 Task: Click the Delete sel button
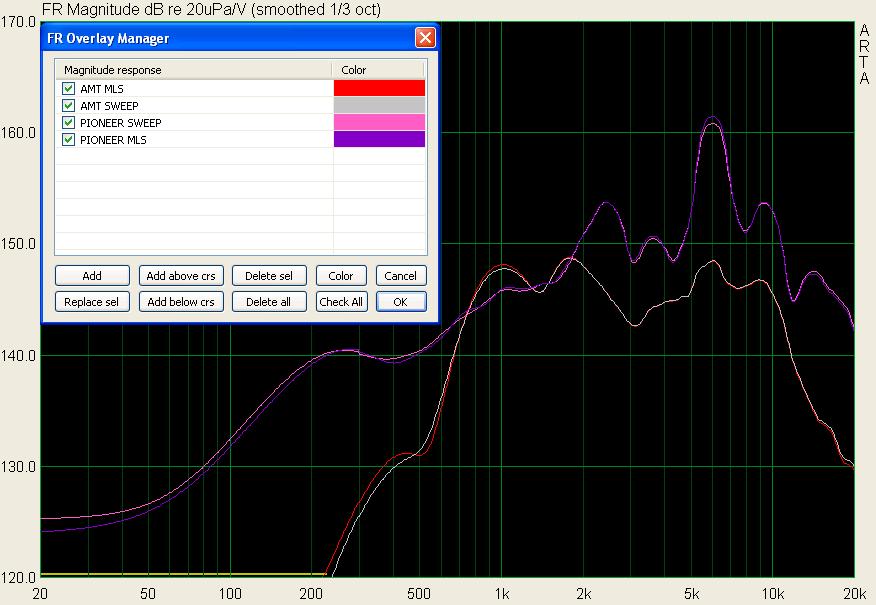coord(269,276)
